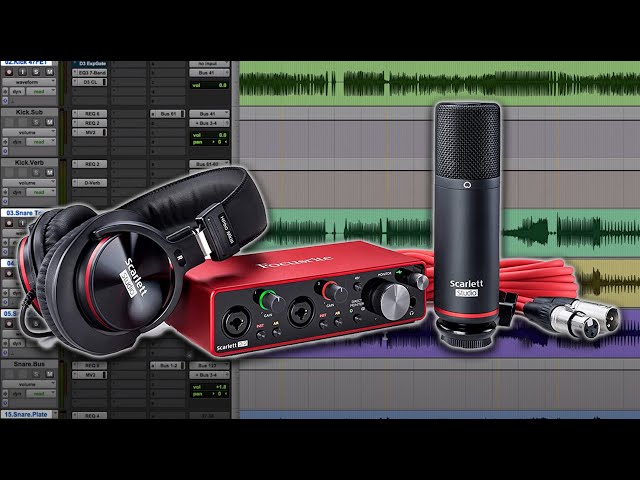This screenshot has height=480, width=640.
Task: Open read automation menu on Kick.Sub
Action: click(x=41, y=142)
